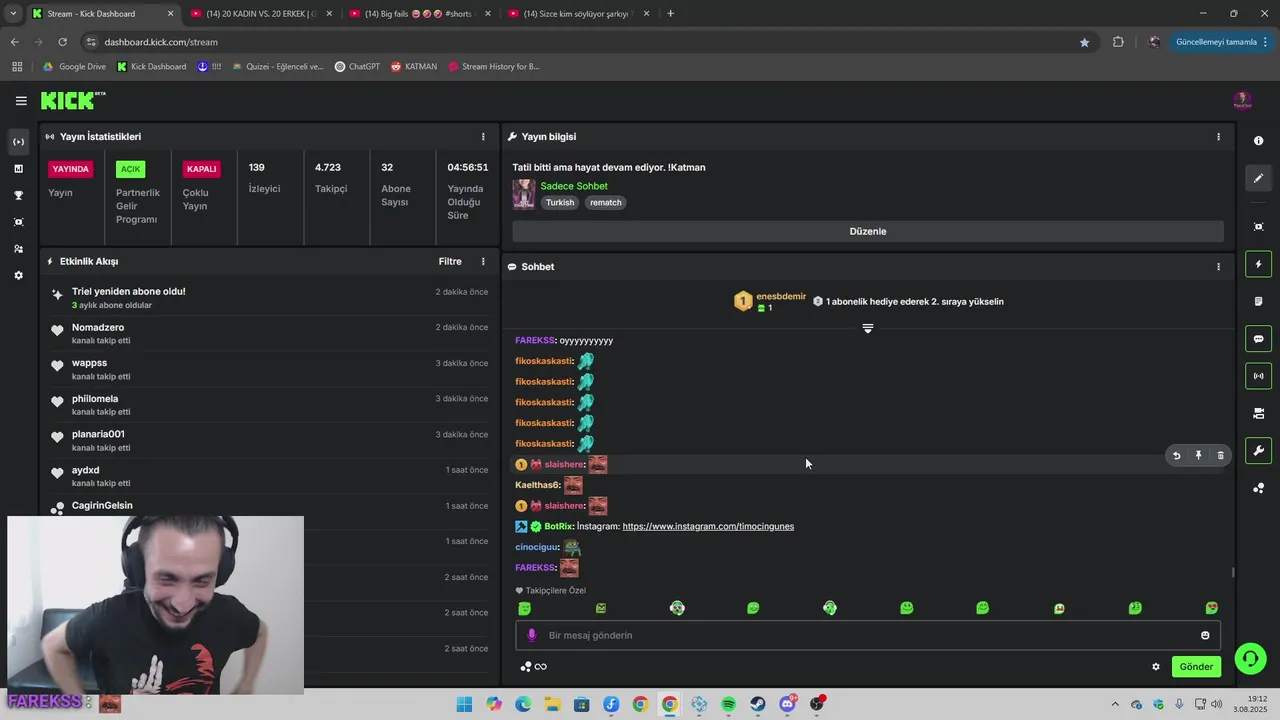The width and height of the screenshot is (1280, 720).
Task: Click the focus frame icon in right sidebar
Action: click(x=1258, y=227)
